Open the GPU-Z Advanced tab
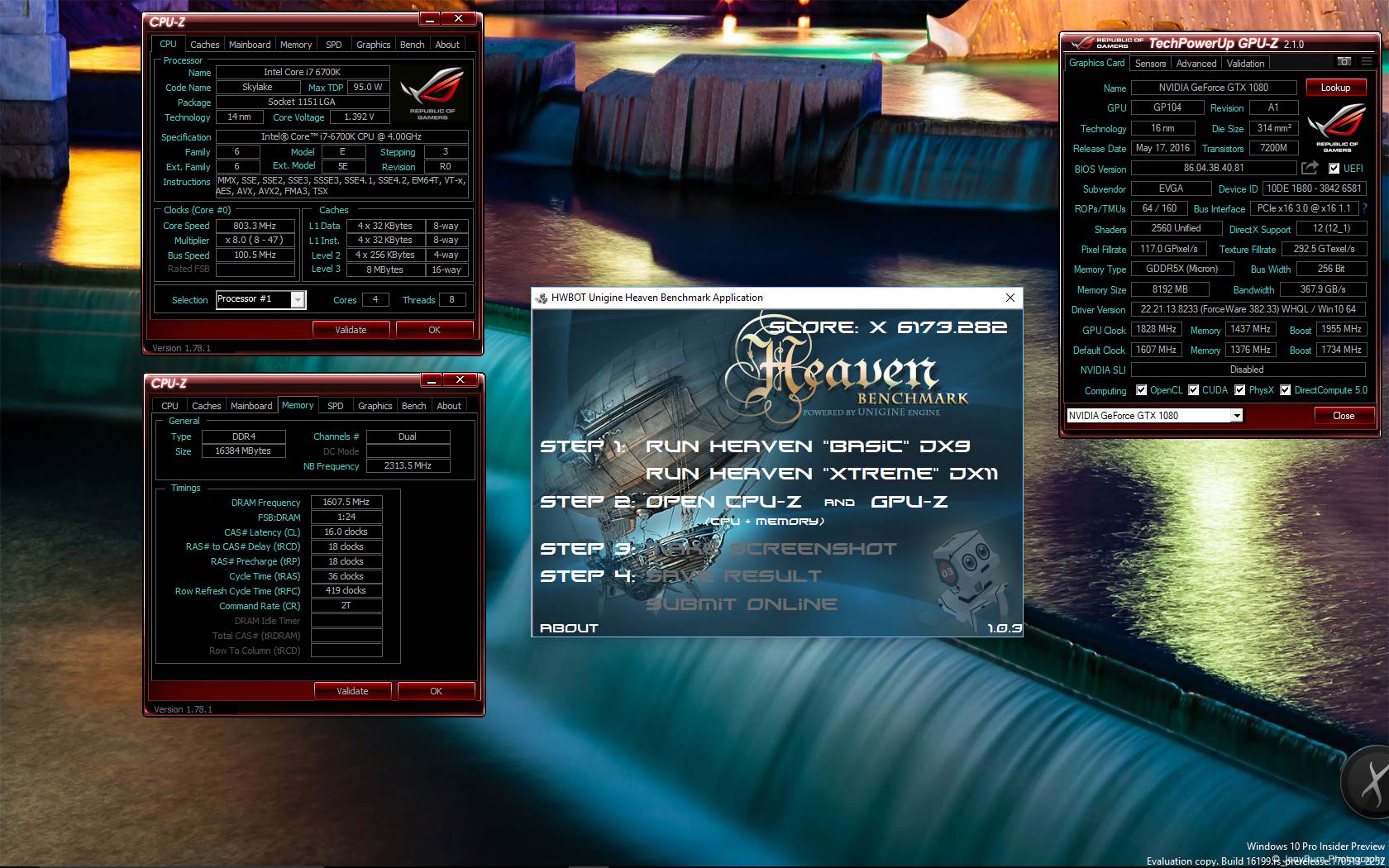 [x=1196, y=64]
